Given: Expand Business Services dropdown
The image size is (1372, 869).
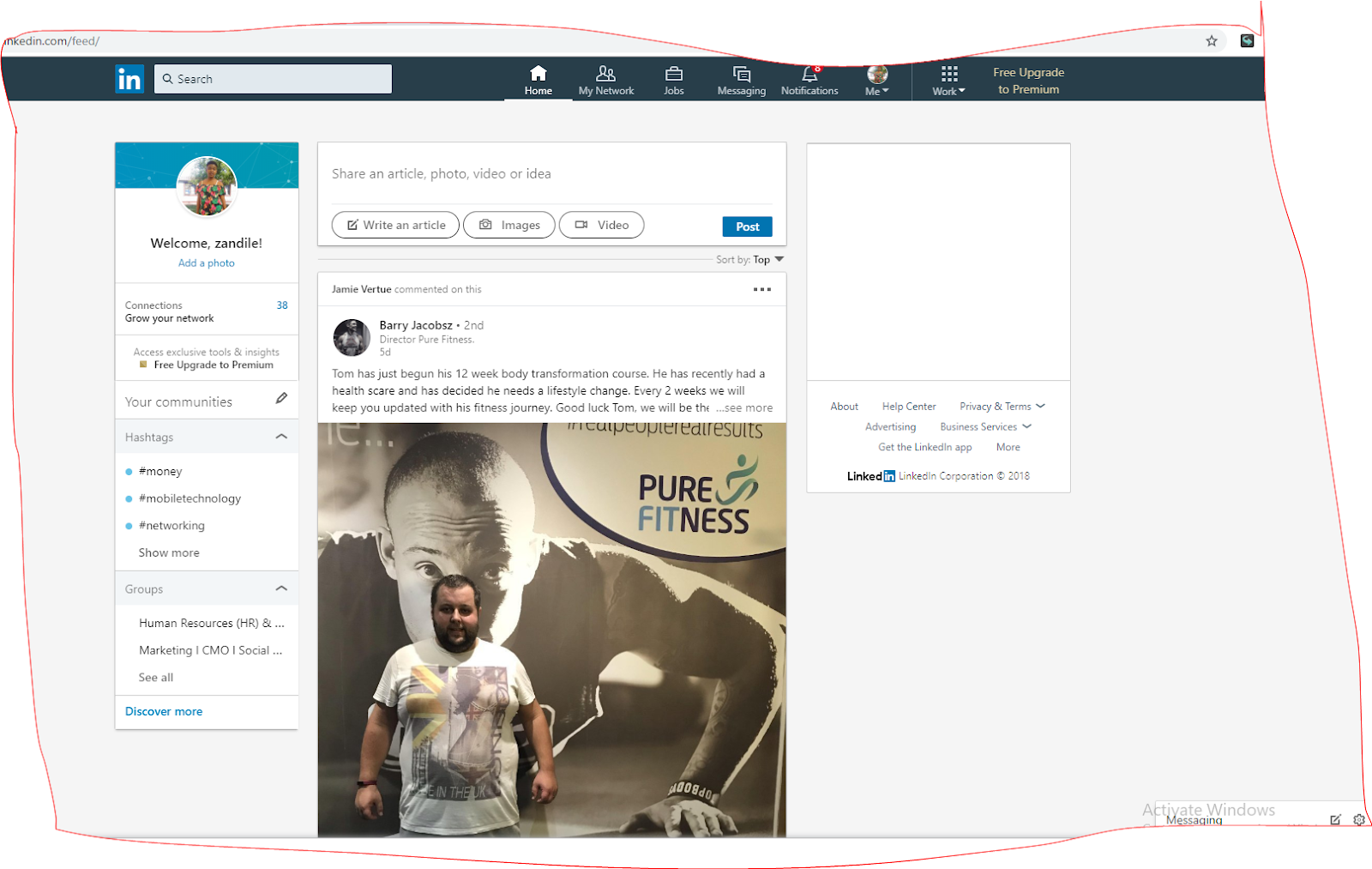Looking at the screenshot, I should 986,427.
